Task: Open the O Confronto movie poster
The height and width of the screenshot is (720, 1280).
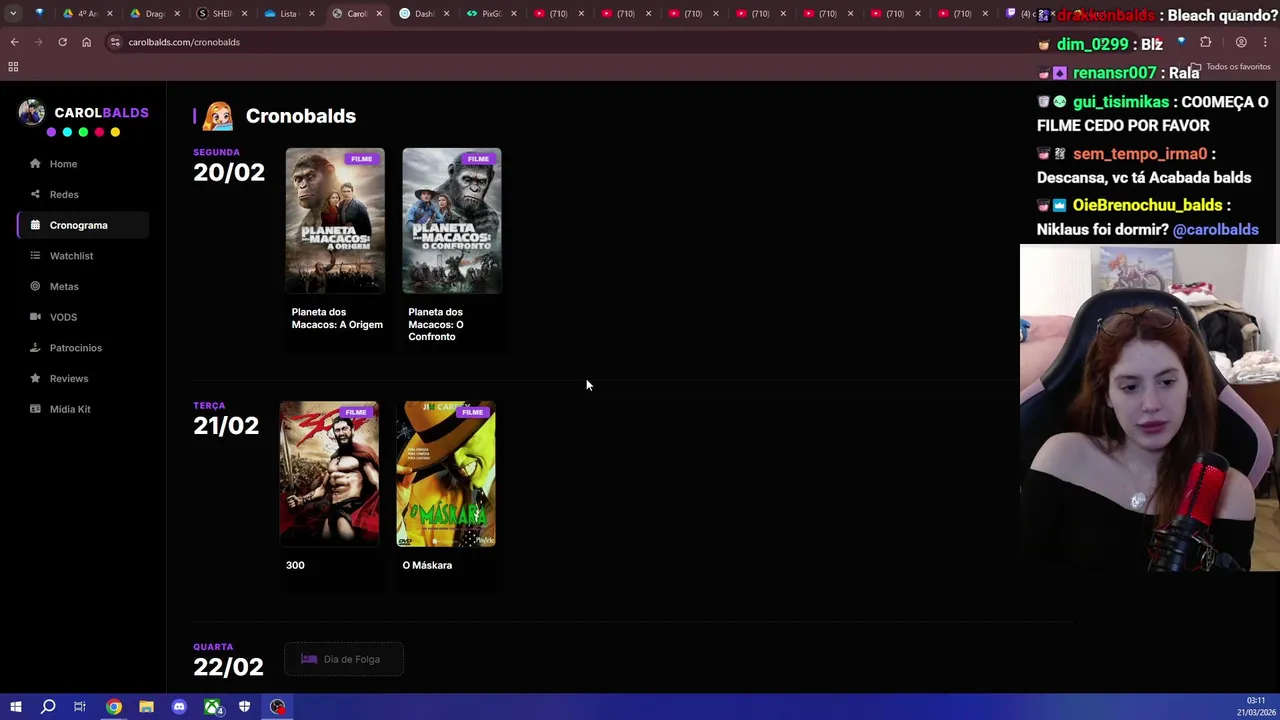Action: (452, 221)
